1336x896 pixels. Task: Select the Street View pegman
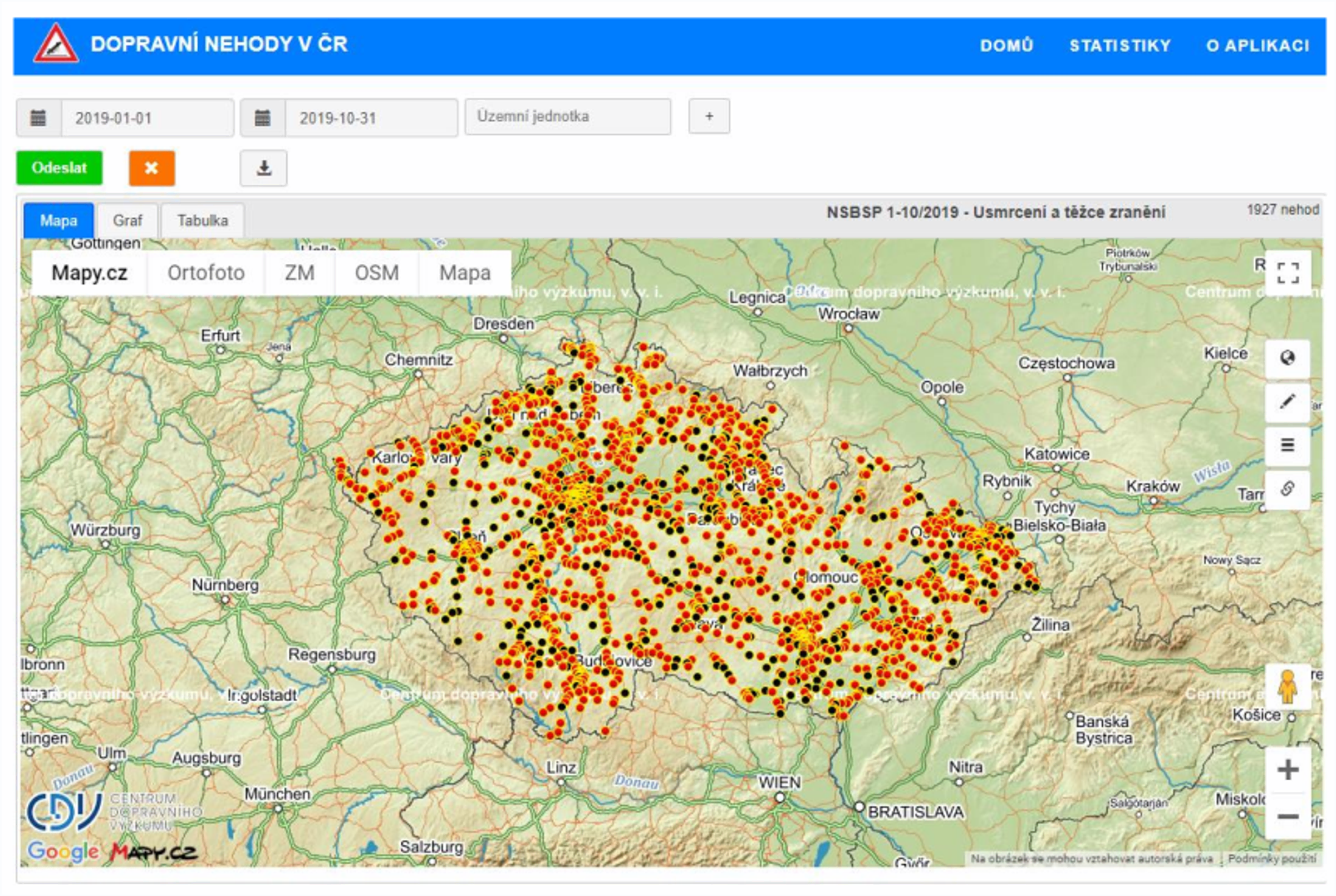tap(1287, 687)
